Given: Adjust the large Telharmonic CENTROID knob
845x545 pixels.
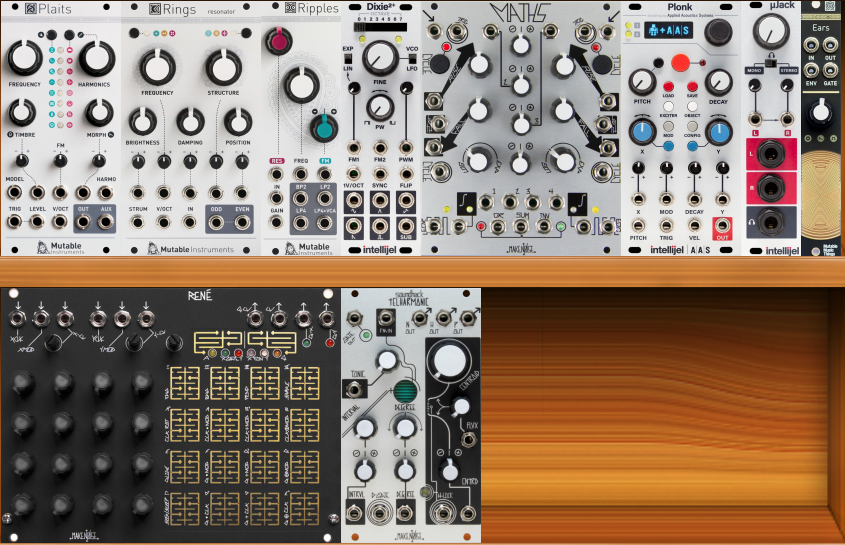Looking at the screenshot, I should 449,360.
